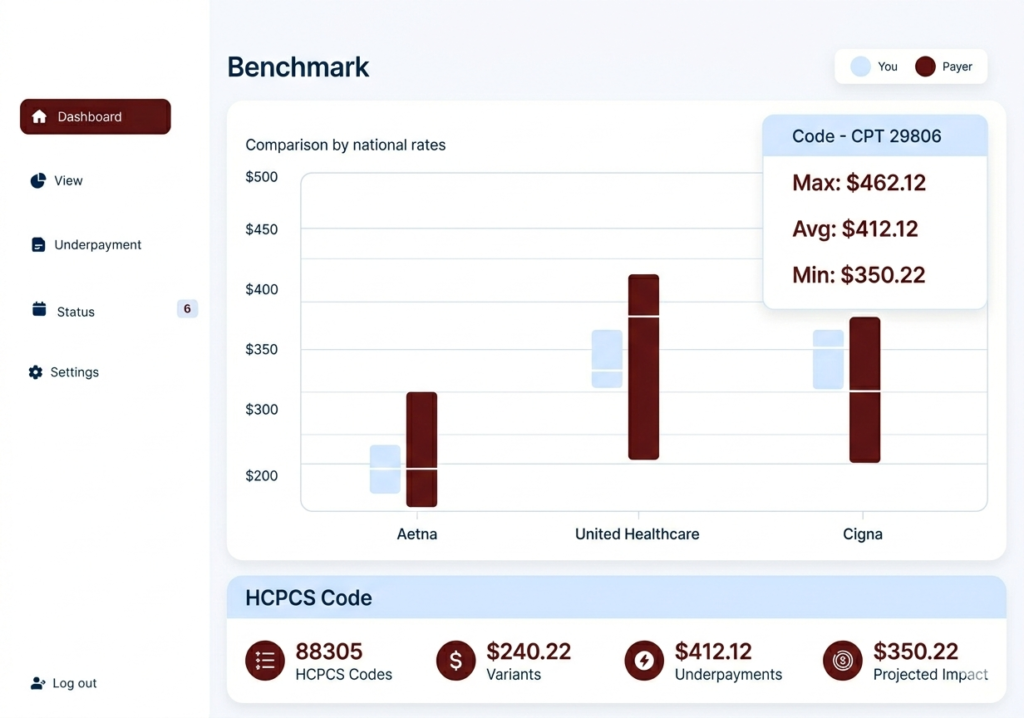Viewport: 1024px width, 718px height.
Task: Click the Variants dollar sign icon
Action: (456, 660)
